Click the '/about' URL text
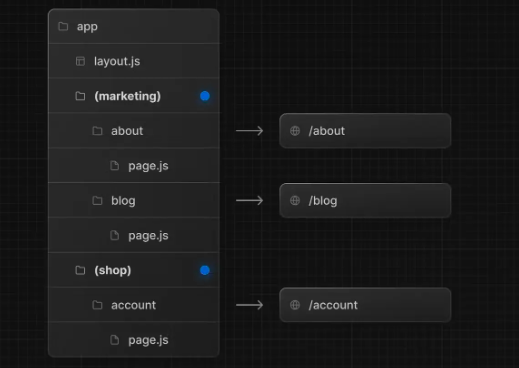519x368 pixels. [327, 131]
